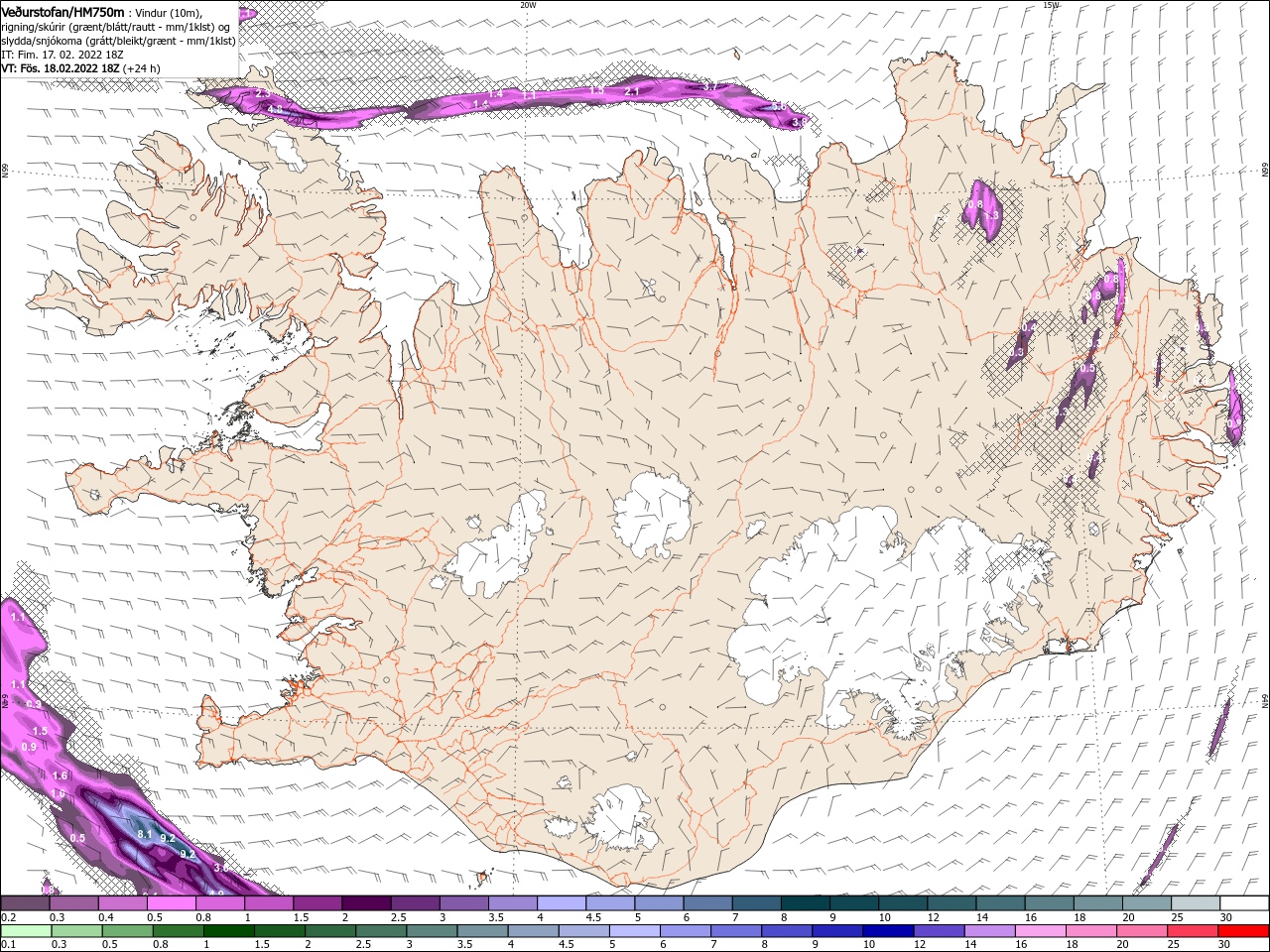The image size is (1270, 952).
Task: Pick the white top-row swatch labeled 30
Action: pos(1244,902)
